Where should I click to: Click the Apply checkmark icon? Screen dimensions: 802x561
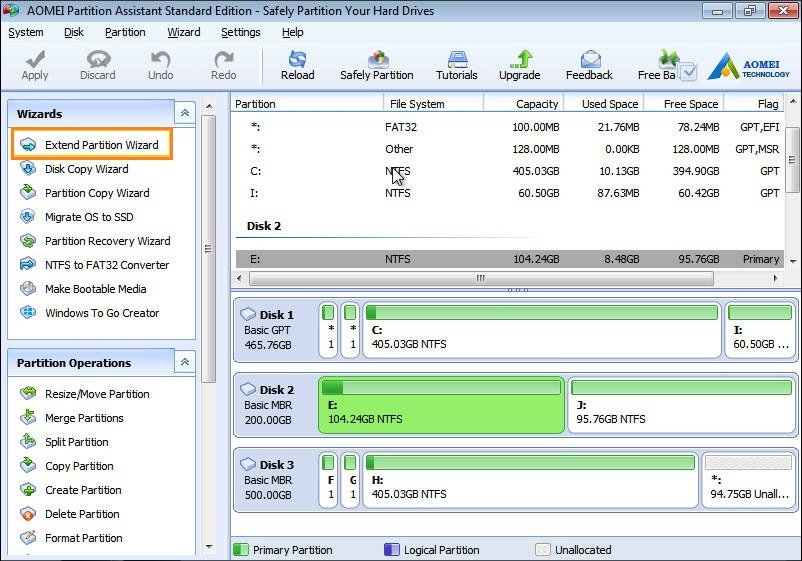[35, 59]
